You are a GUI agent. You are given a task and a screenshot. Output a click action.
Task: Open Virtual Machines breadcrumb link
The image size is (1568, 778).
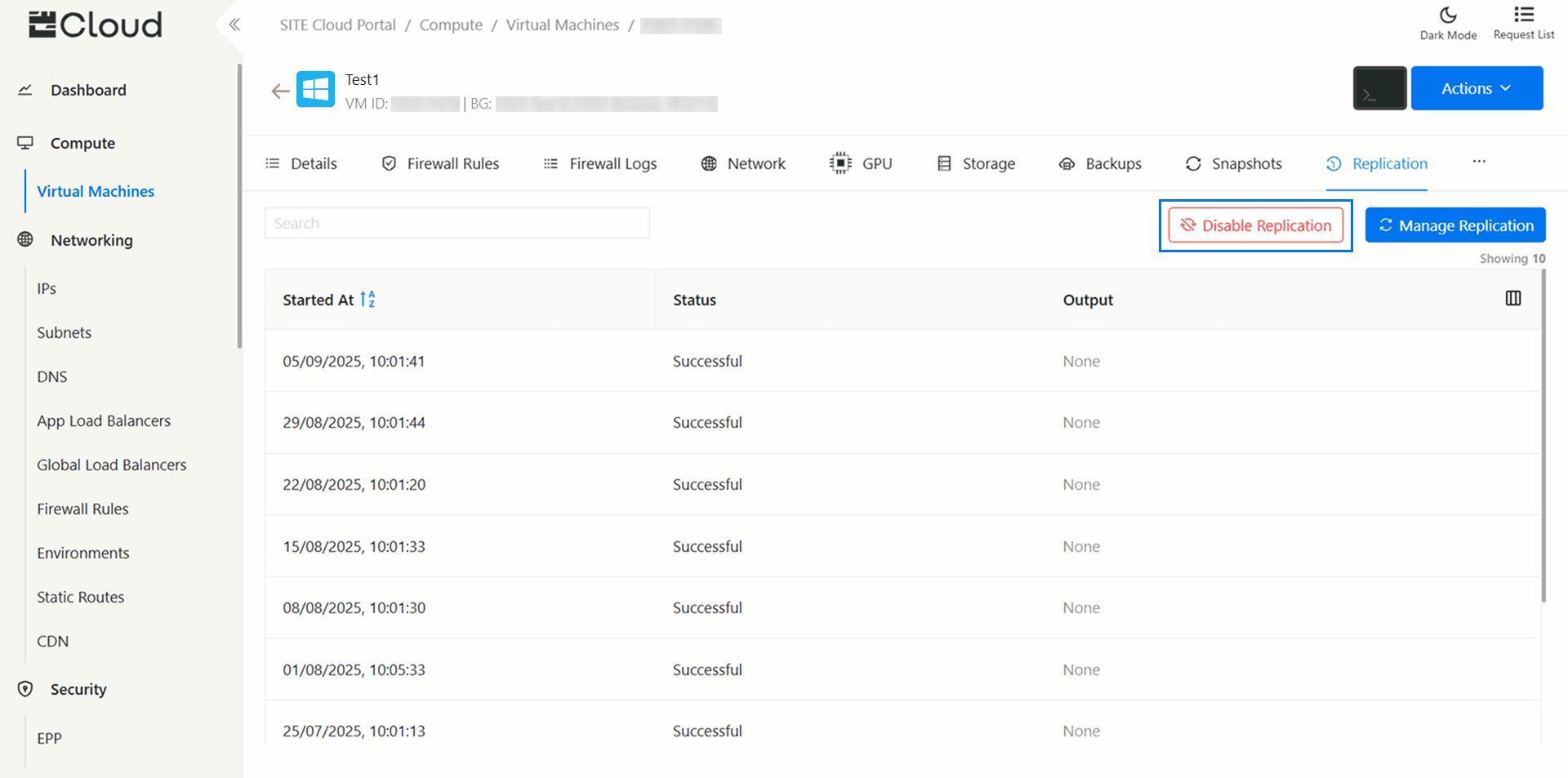click(x=562, y=25)
